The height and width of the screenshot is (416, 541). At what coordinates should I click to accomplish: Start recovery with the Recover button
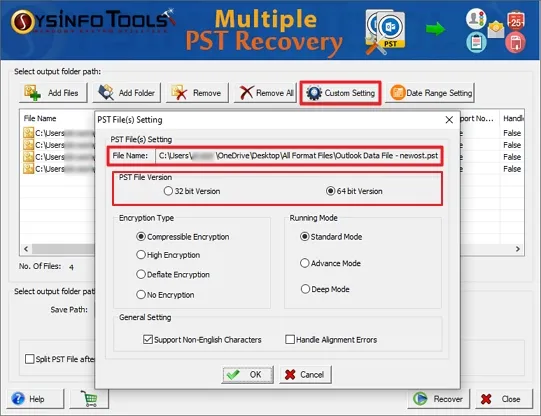[x=439, y=399]
